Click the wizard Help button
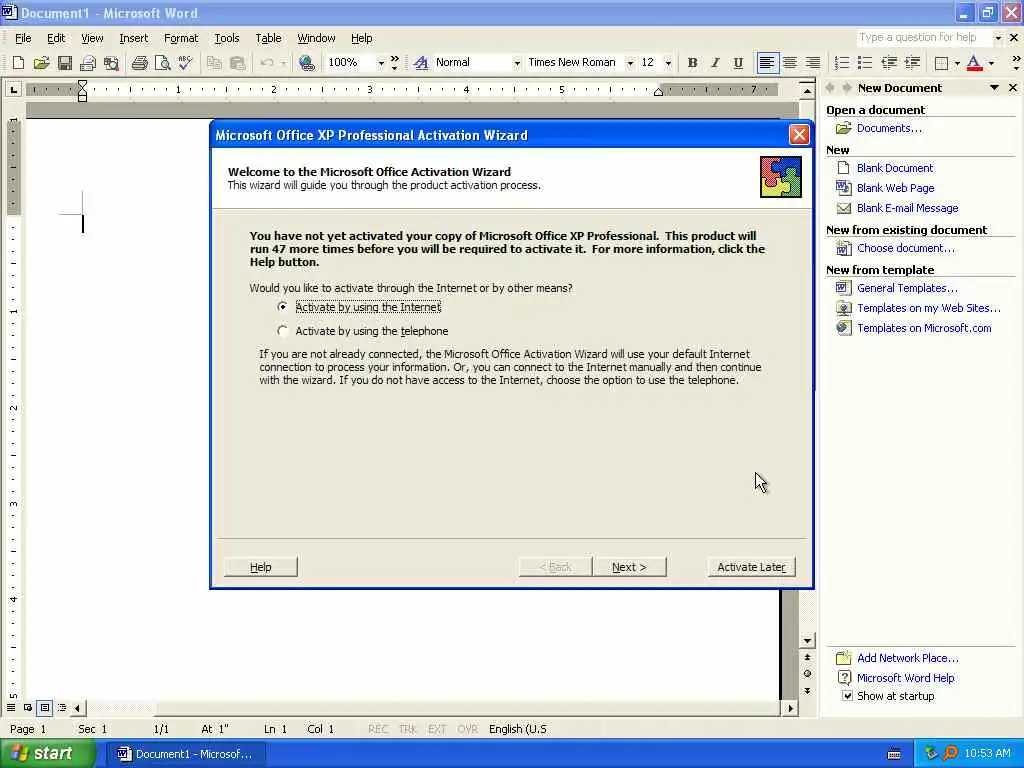This screenshot has width=1024, height=768. click(261, 567)
